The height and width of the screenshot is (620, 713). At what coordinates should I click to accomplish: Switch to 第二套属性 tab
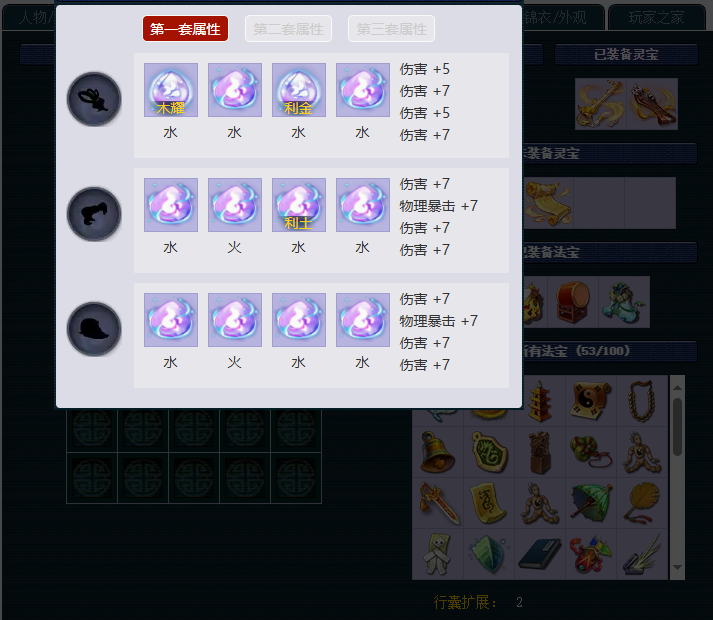[288, 29]
